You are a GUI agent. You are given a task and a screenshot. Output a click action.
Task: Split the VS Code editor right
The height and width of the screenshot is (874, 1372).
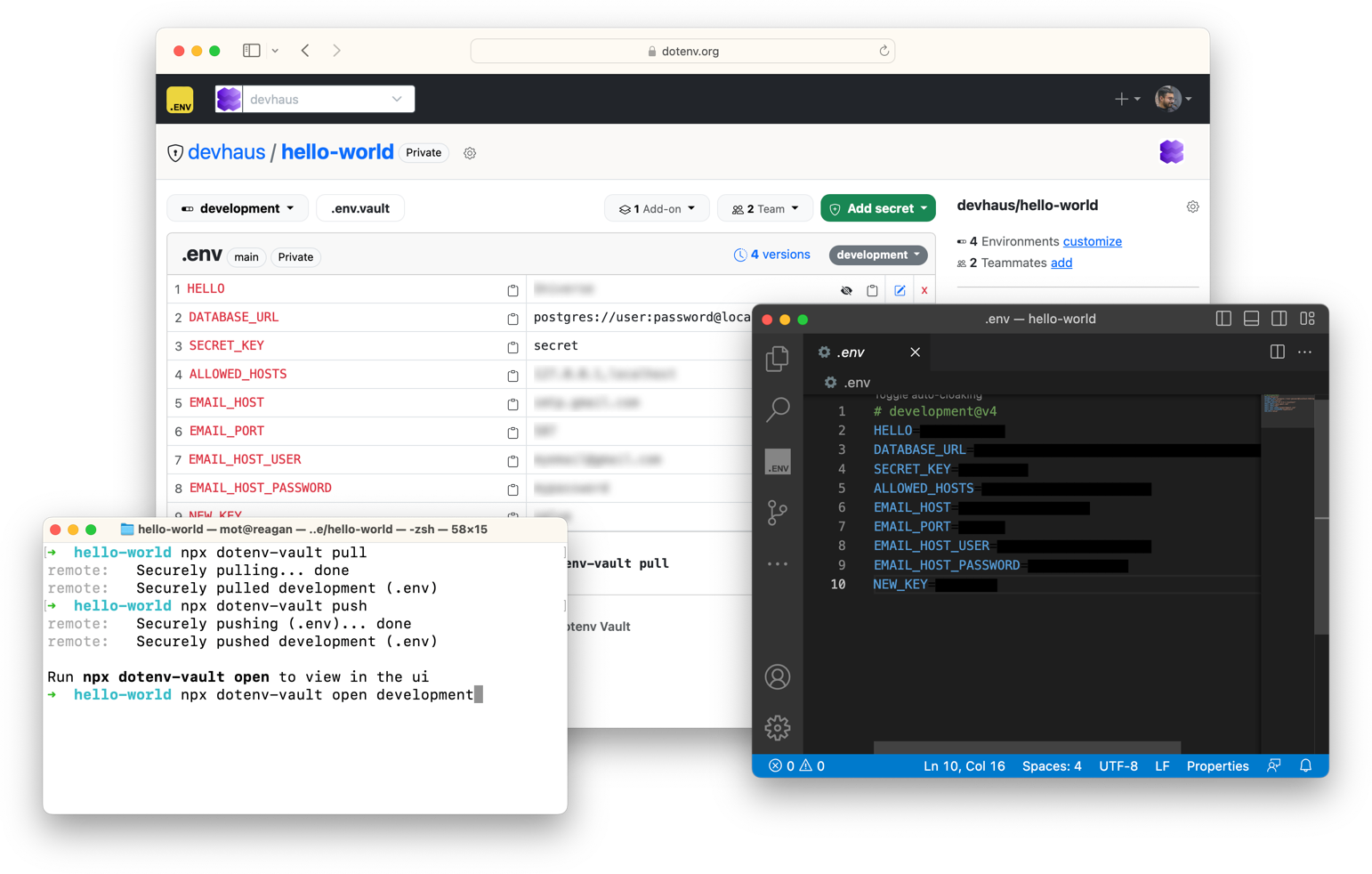tap(1278, 352)
